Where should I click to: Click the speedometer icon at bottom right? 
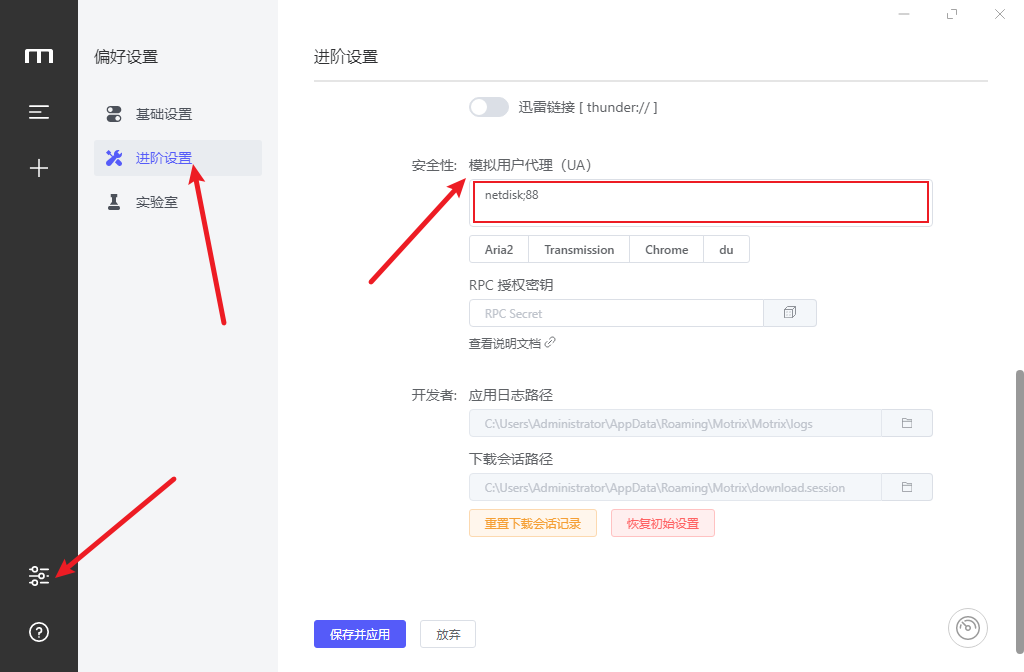(967, 627)
